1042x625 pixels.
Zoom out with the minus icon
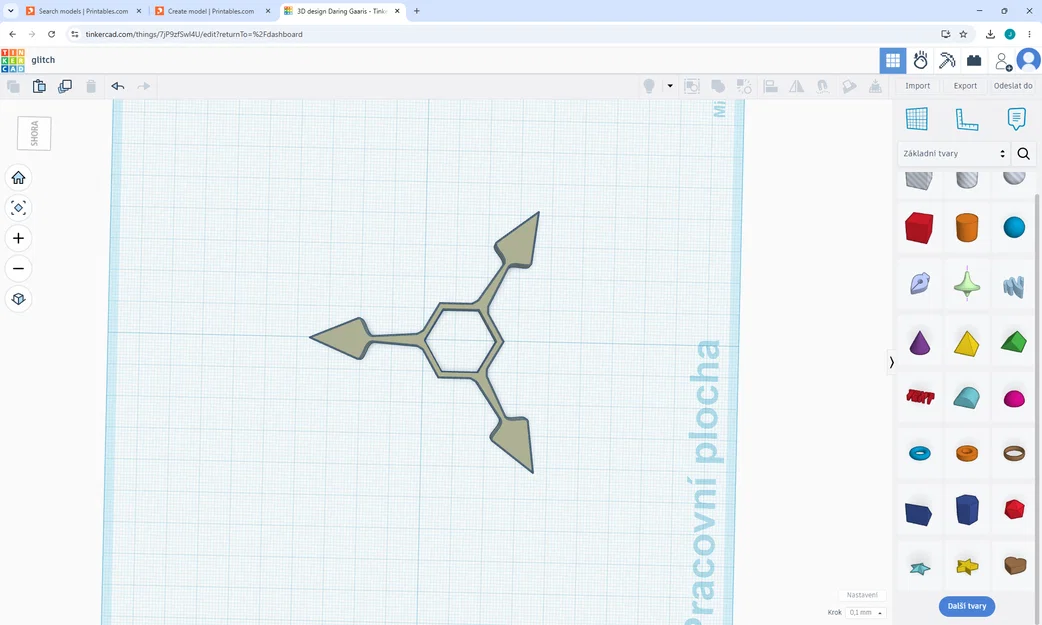click(x=19, y=269)
